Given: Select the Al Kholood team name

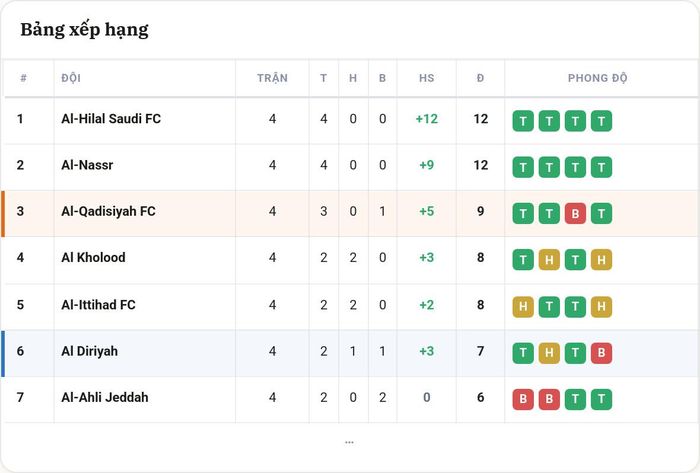Looking at the screenshot, I should click(x=93, y=257).
